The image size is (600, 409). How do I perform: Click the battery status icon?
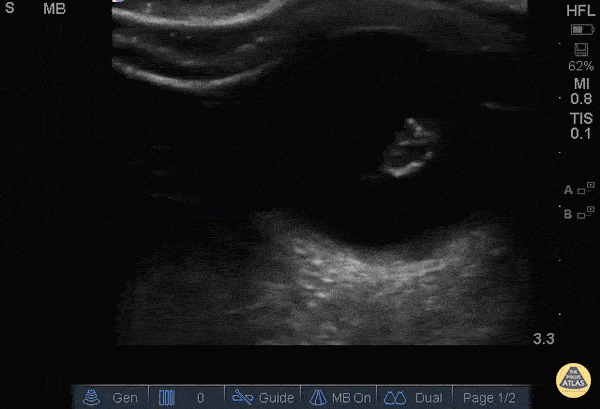(x=580, y=30)
